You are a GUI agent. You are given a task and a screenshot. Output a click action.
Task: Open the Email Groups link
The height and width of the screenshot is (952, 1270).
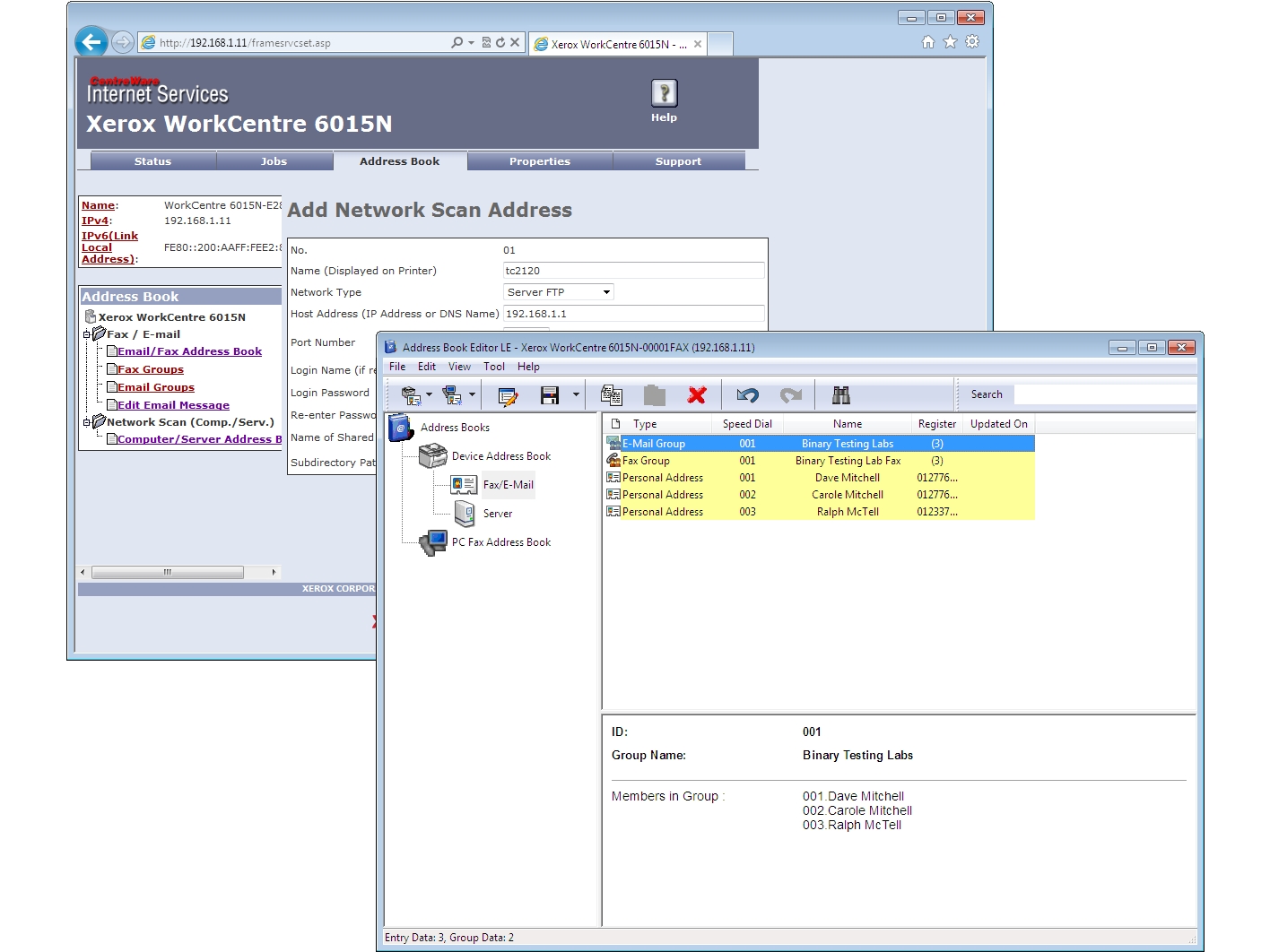tap(156, 387)
